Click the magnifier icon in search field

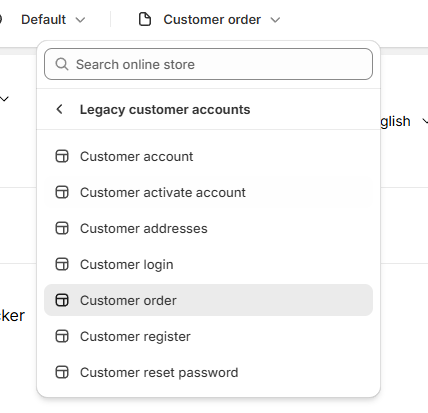[x=62, y=64]
